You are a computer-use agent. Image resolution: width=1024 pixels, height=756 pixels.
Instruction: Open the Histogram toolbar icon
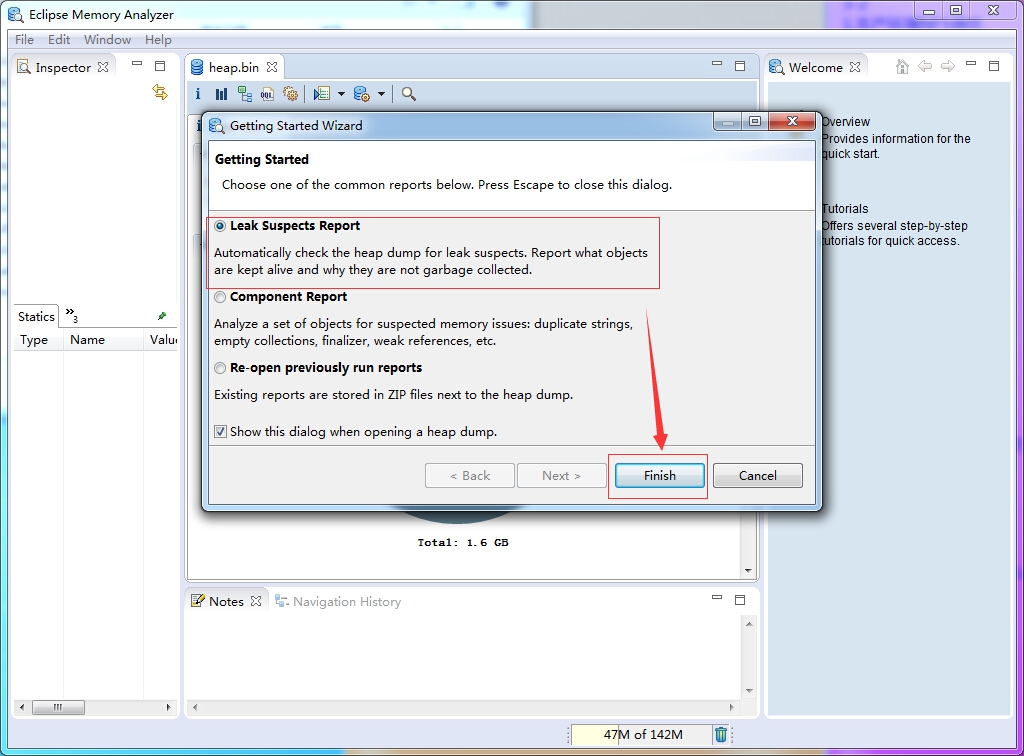(221, 94)
